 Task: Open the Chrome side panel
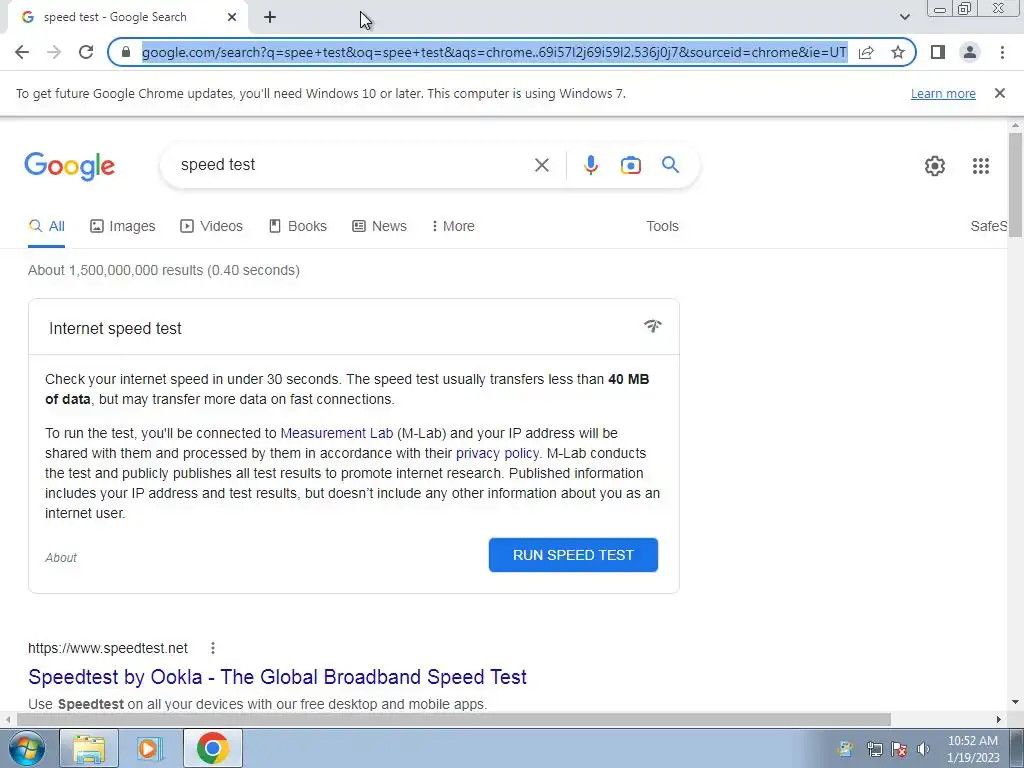[x=938, y=52]
